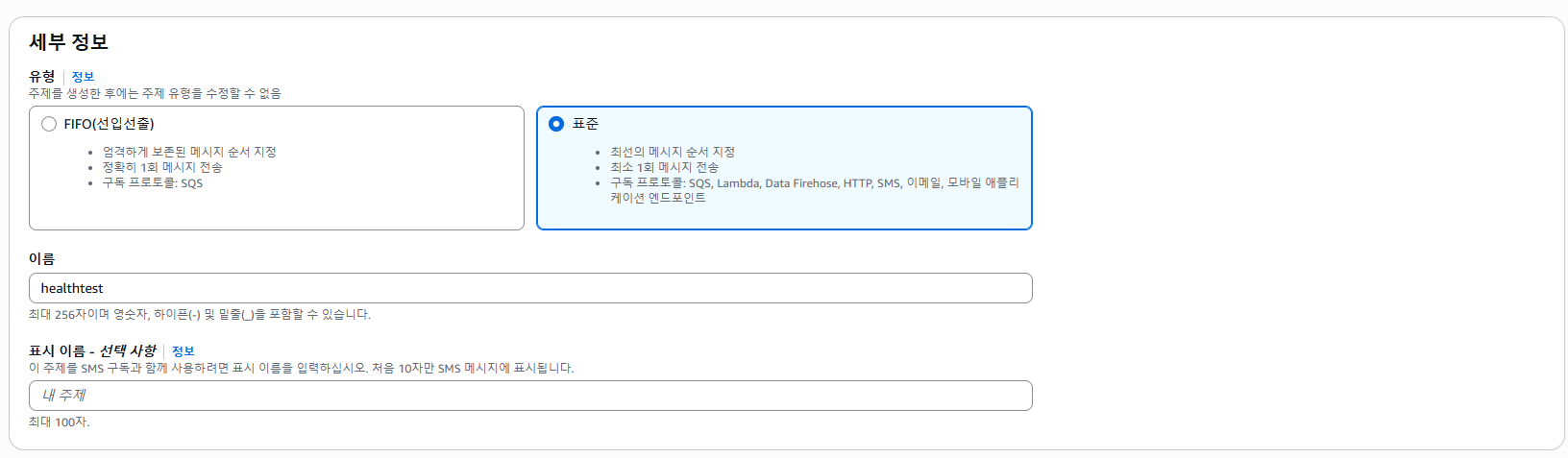Click the 엄격하게 보존된 메시지 순서 지정 bullet
This screenshot has height=458, width=1568.
(x=189, y=153)
